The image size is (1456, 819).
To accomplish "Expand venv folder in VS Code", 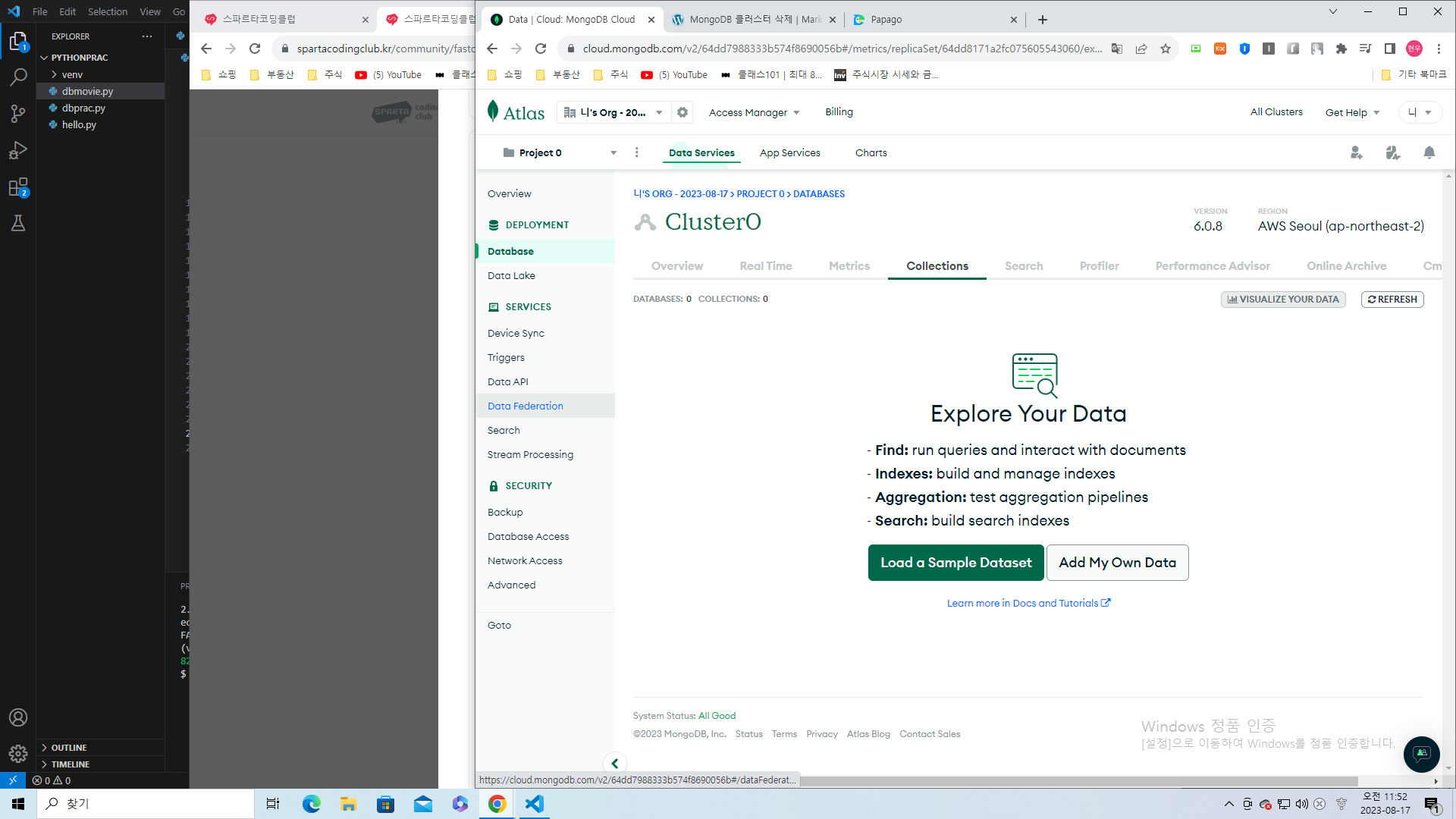I will 71,74.
